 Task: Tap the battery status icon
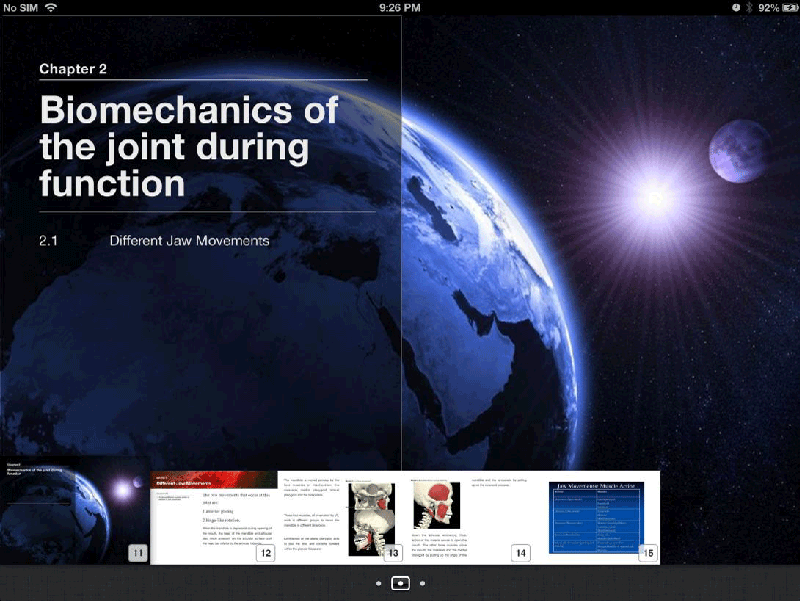pyautogui.click(x=790, y=8)
